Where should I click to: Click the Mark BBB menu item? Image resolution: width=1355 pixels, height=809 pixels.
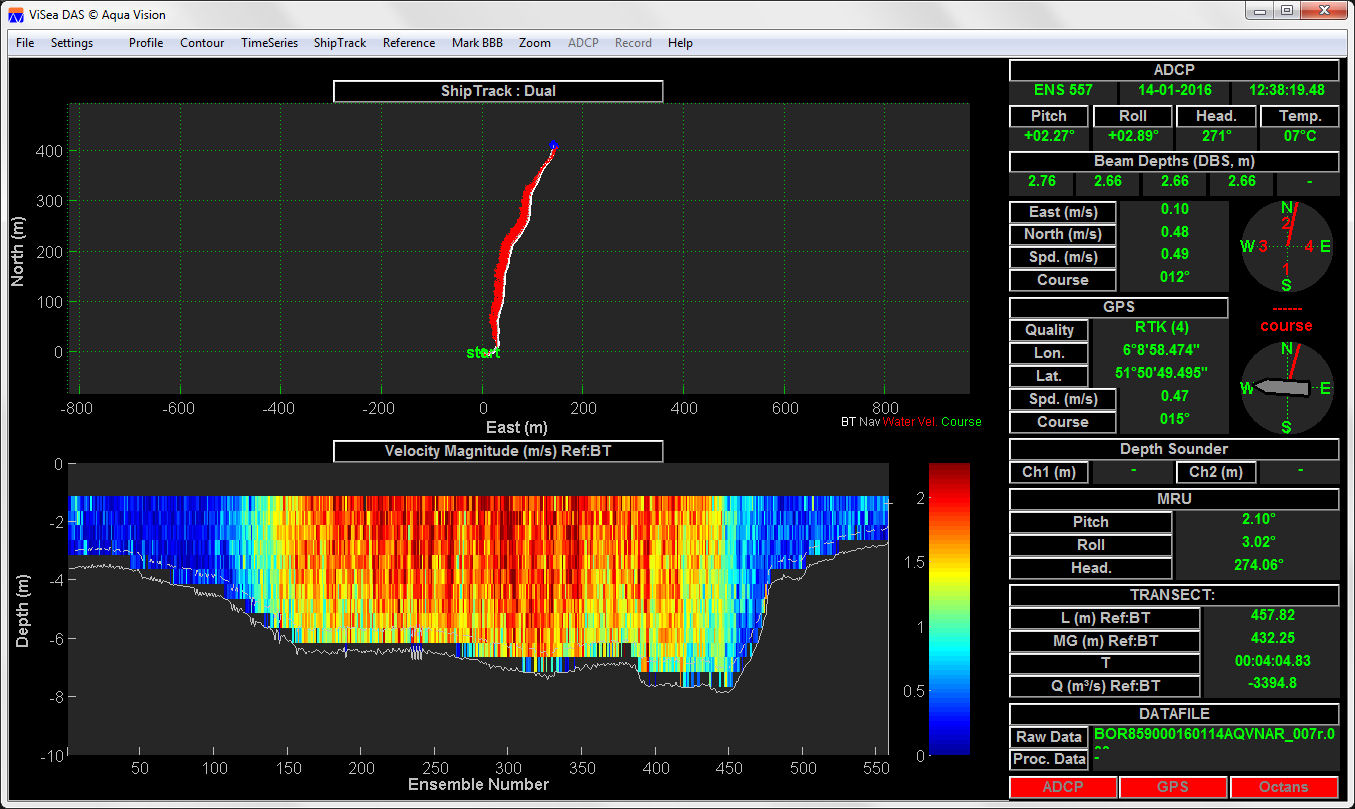(477, 43)
